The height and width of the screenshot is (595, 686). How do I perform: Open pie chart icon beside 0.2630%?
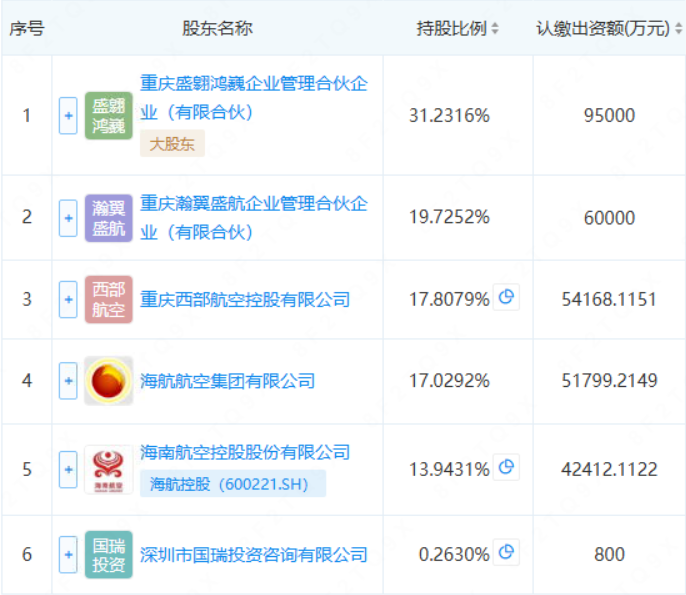pos(507,552)
